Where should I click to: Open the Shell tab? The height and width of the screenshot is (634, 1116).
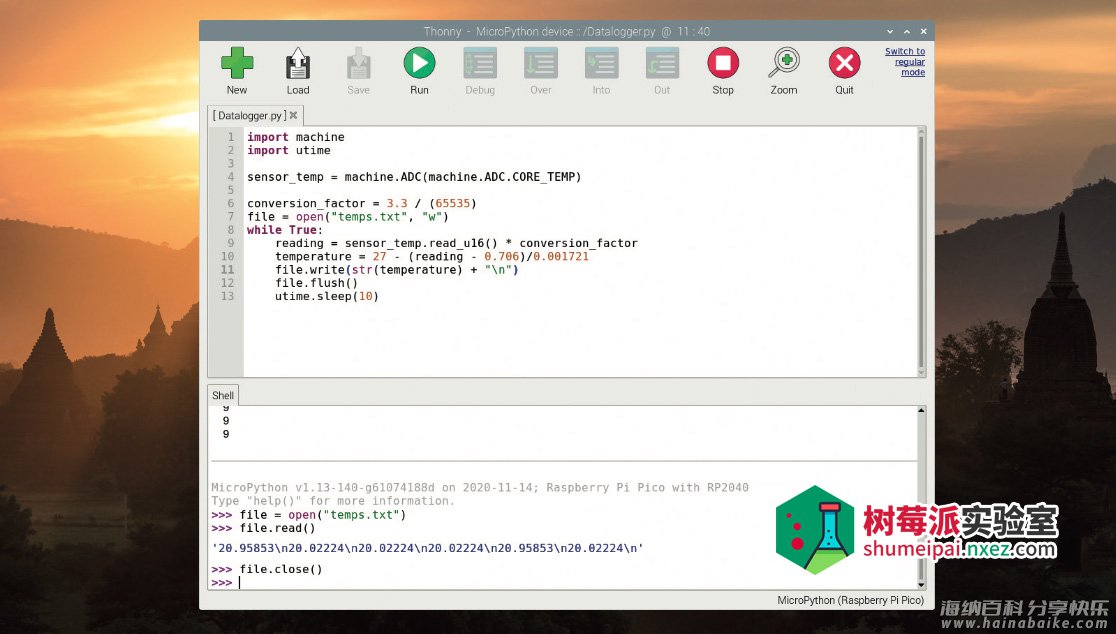[223, 396]
